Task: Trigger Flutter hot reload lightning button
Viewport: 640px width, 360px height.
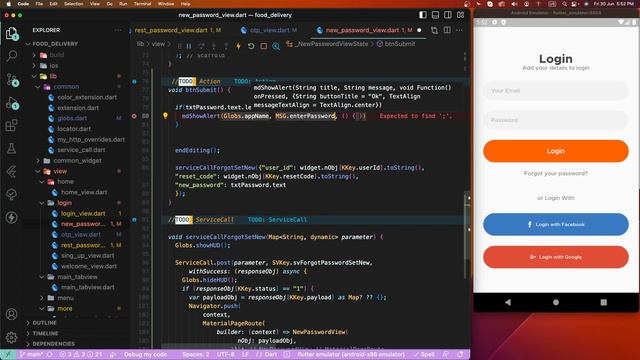Action: tap(238, 46)
